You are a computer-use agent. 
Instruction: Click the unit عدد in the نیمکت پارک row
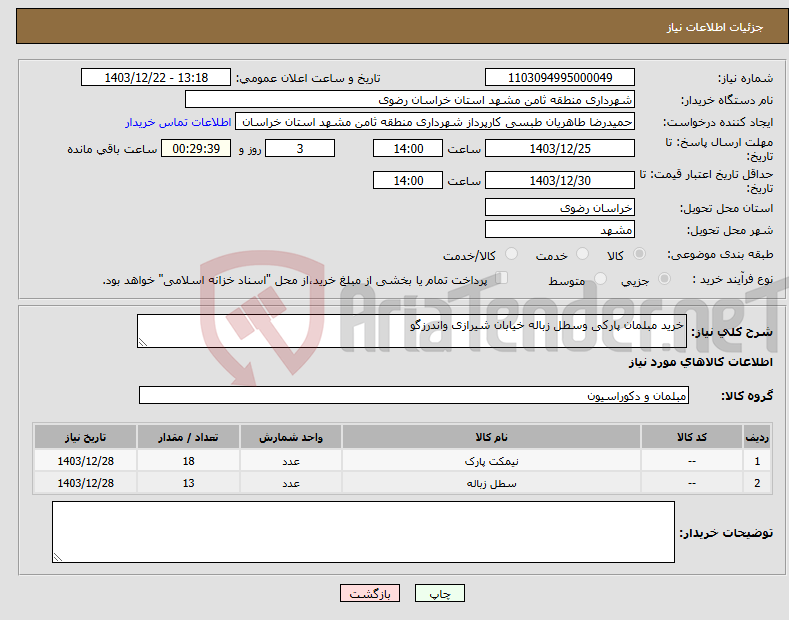(291, 461)
